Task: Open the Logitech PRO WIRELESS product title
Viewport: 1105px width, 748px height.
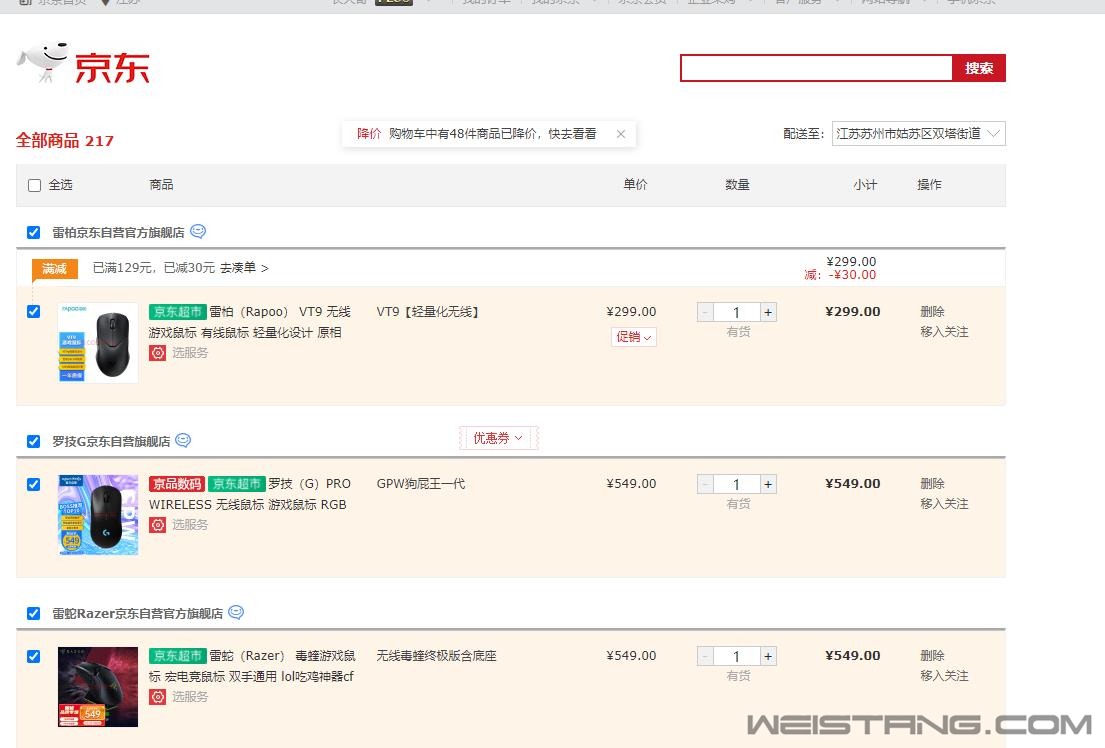Action: coord(249,494)
